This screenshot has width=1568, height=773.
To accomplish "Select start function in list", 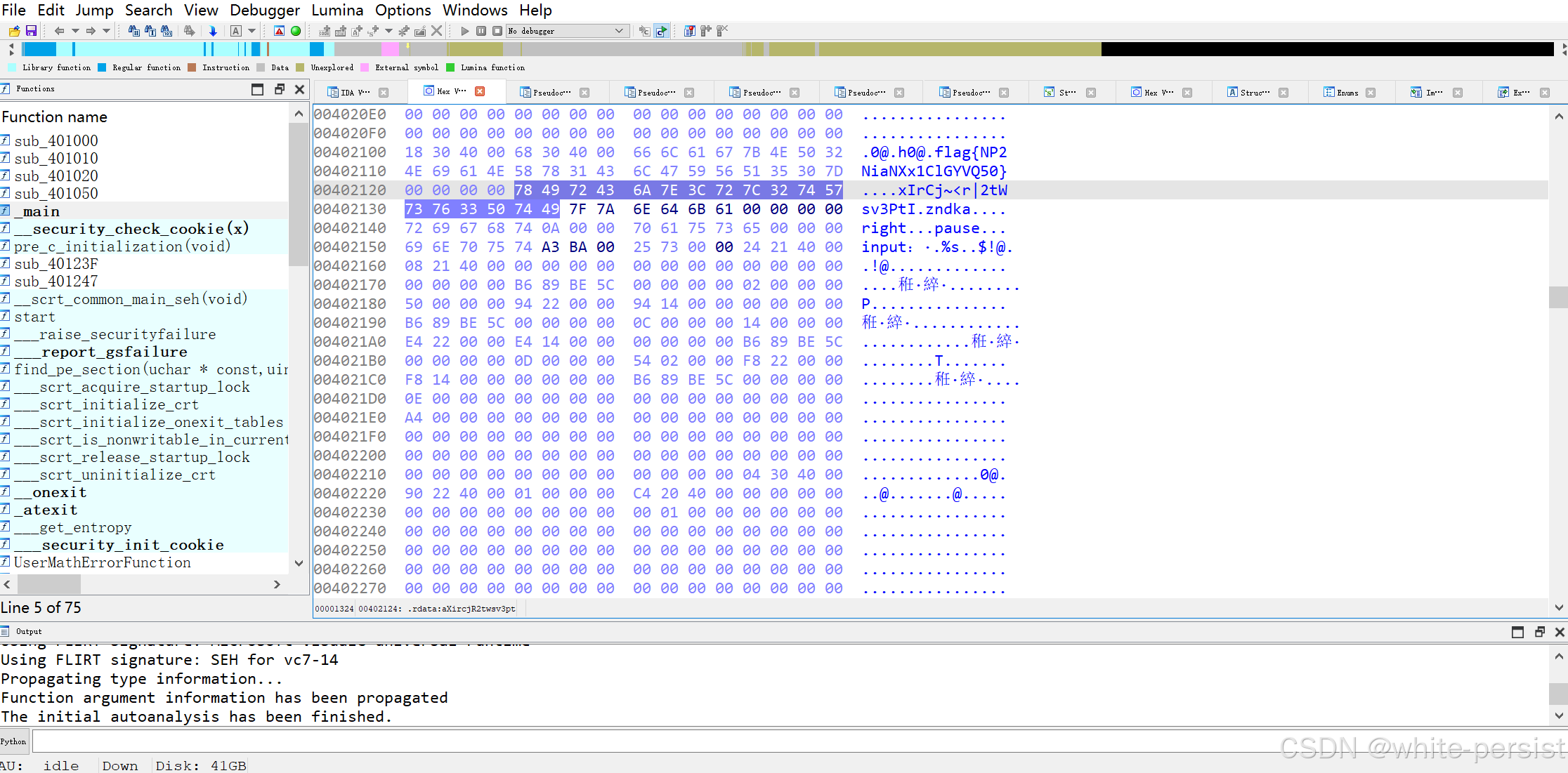I will (34, 317).
